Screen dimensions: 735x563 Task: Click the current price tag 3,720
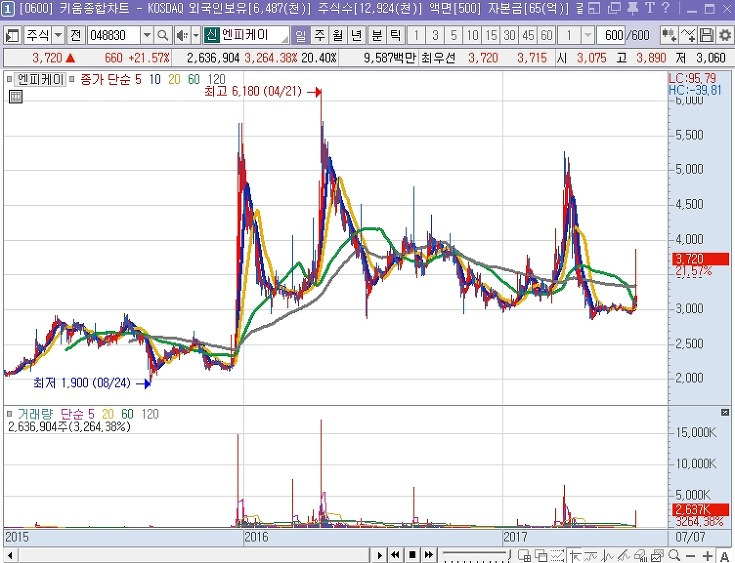click(x=701, y=259)
